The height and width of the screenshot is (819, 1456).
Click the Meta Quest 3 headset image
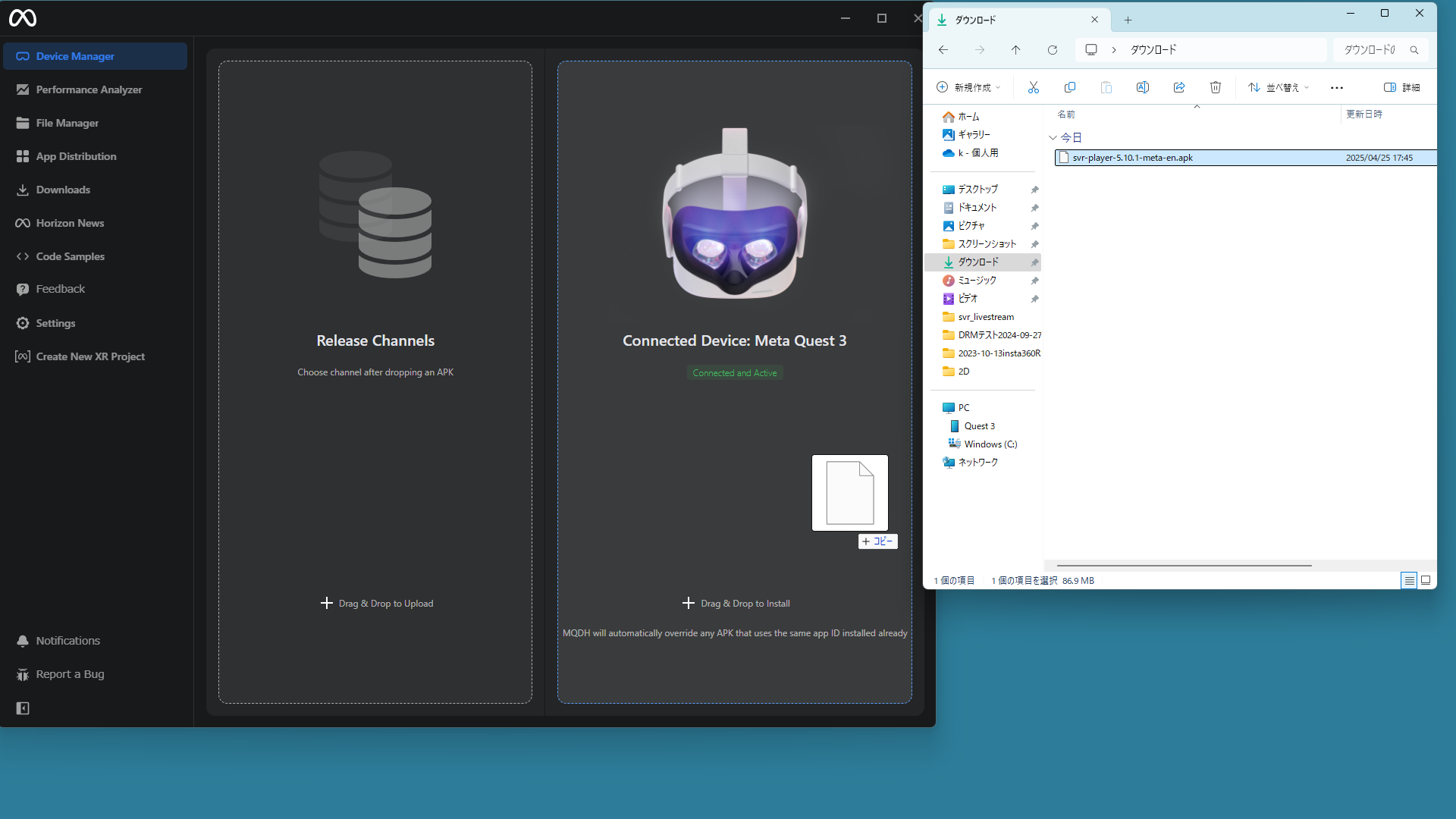[x=735, y=214]
